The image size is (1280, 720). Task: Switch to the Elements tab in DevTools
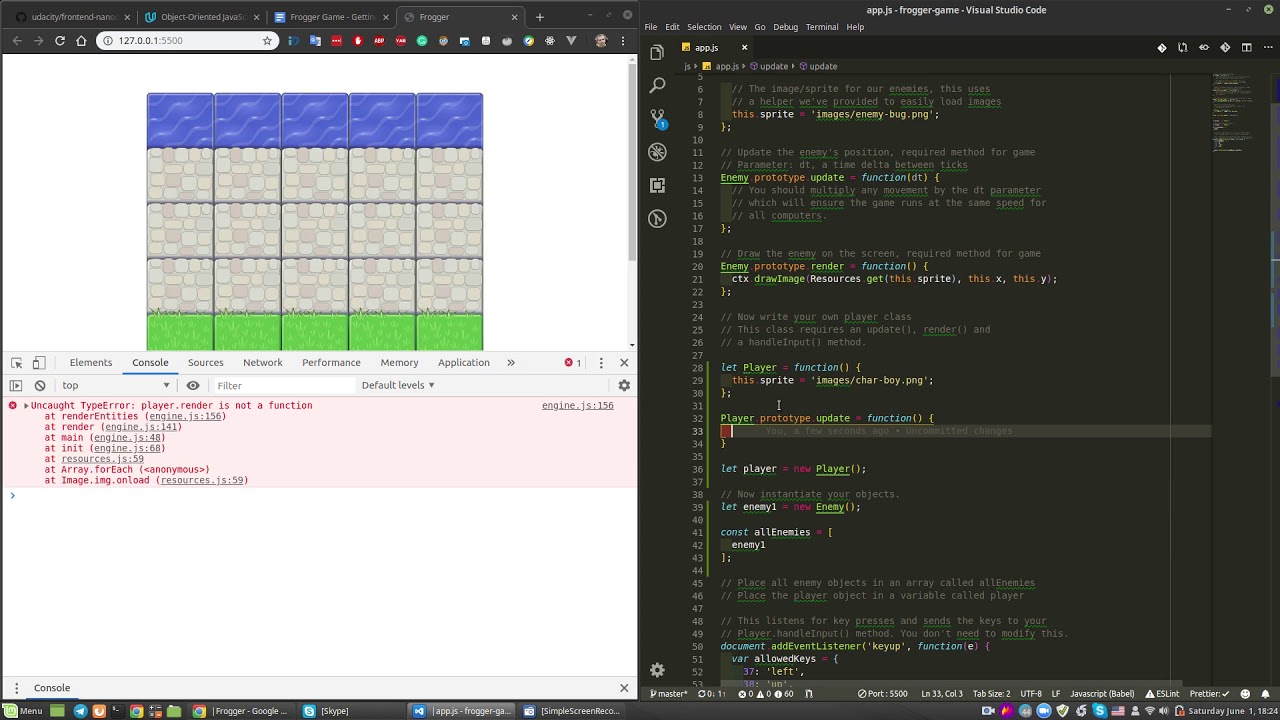(x=91, y=362)
